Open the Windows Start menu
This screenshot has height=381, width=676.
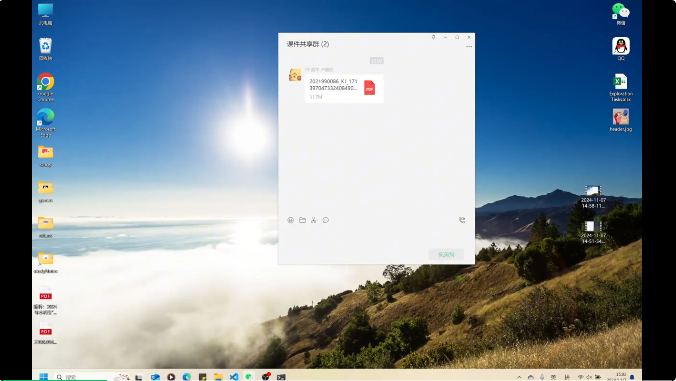click(x=44, y=377)
